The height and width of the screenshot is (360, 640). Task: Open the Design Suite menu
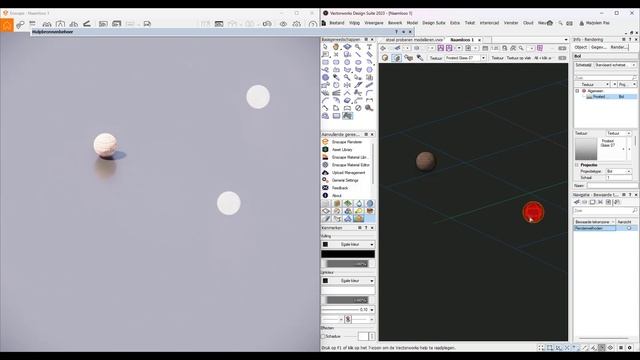coord(433,23)
